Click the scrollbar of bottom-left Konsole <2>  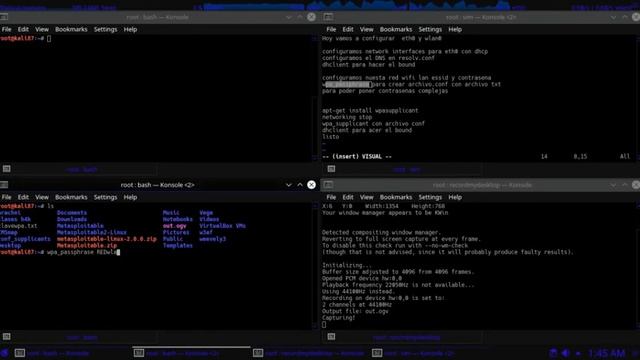tap(315, 266)
